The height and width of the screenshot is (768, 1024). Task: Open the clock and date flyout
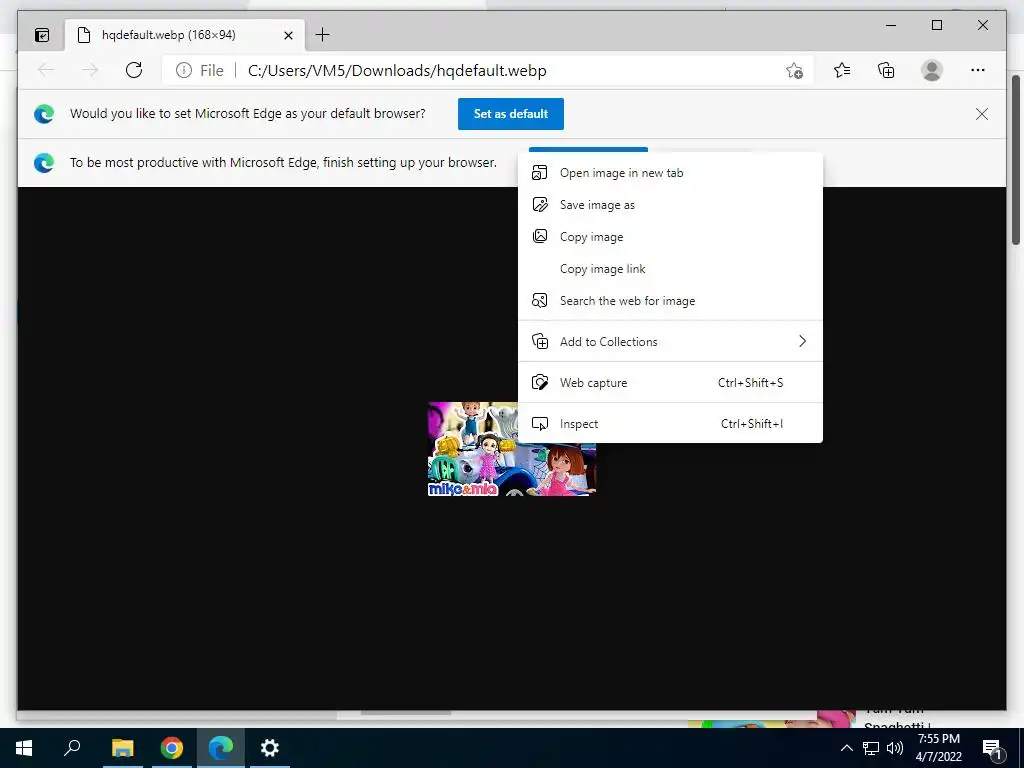[938, 748]
